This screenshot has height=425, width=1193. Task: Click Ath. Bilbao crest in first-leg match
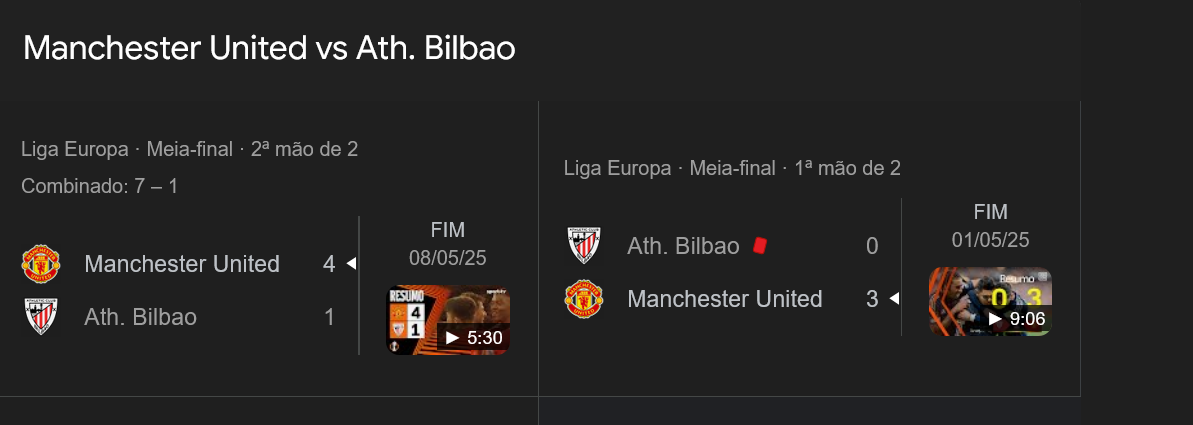click(x=584, y=246)
